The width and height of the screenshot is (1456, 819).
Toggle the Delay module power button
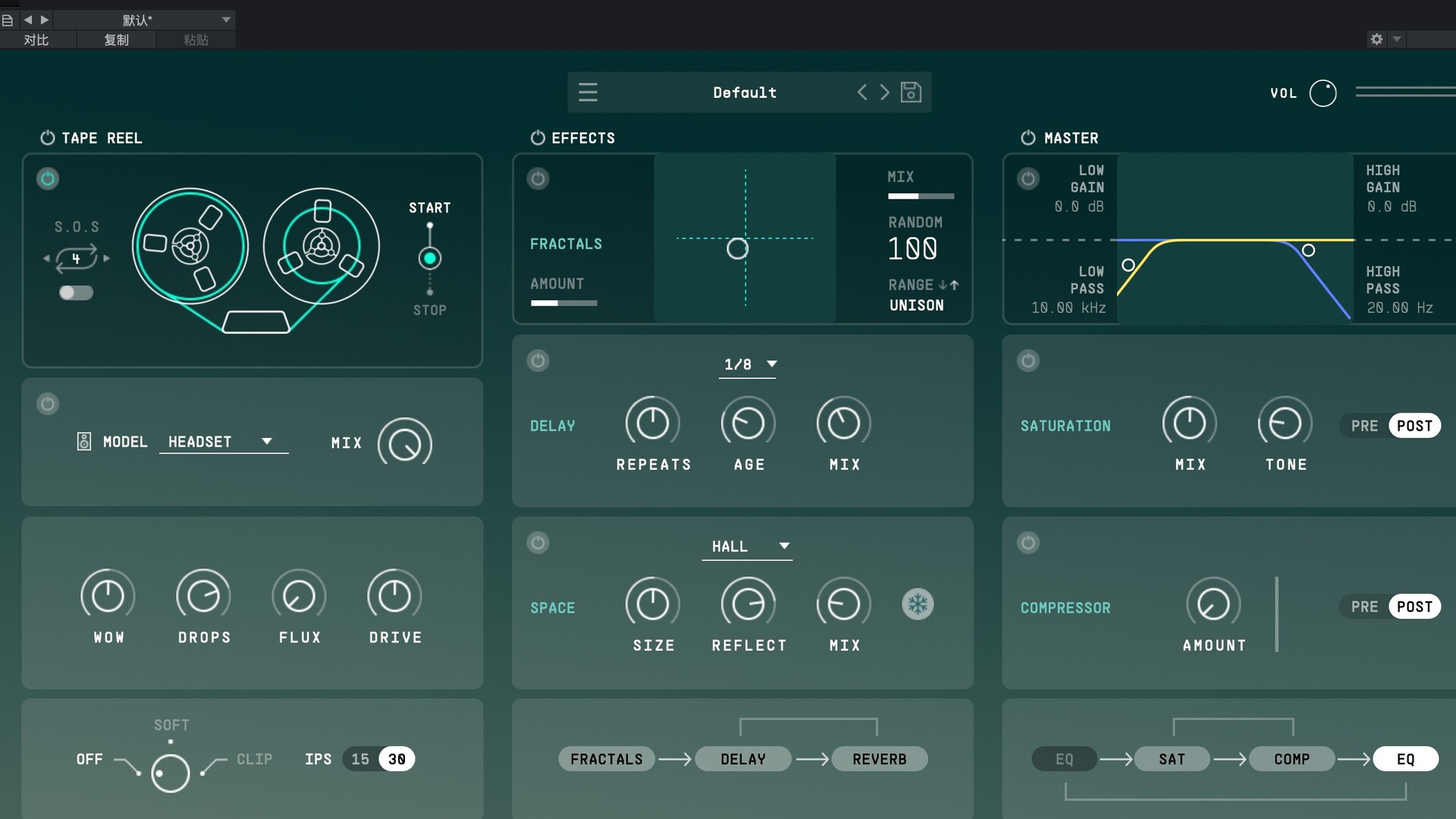(x=538, y=361)
